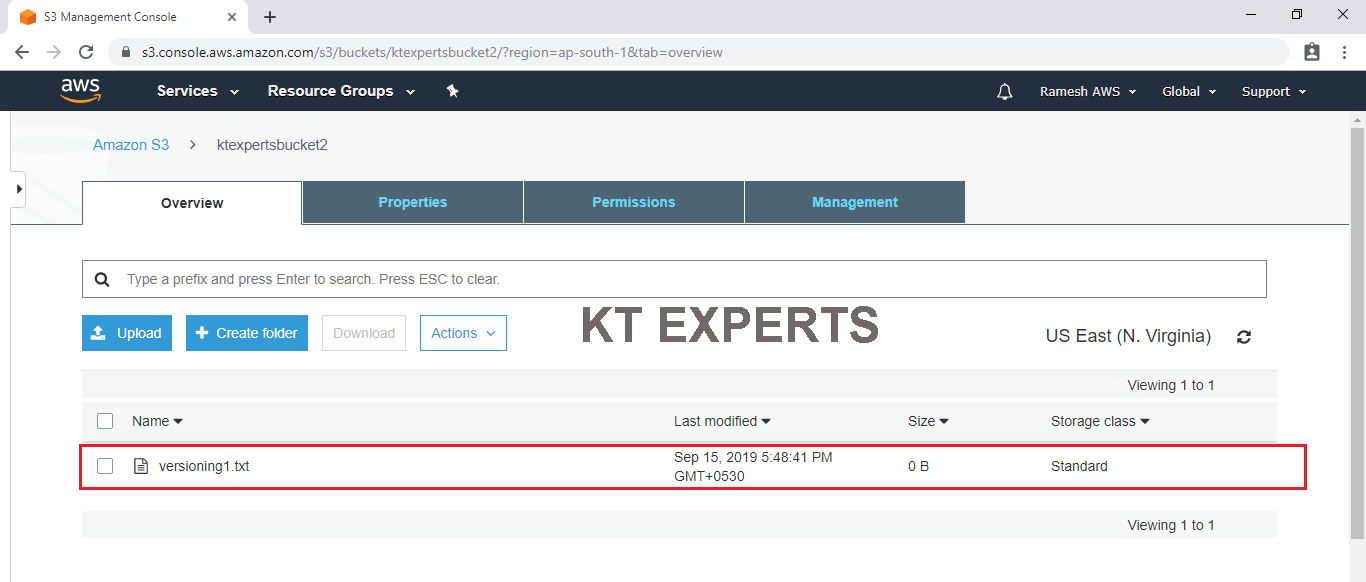Open the Ramesh AWS account dropdown

point(1088,91)
